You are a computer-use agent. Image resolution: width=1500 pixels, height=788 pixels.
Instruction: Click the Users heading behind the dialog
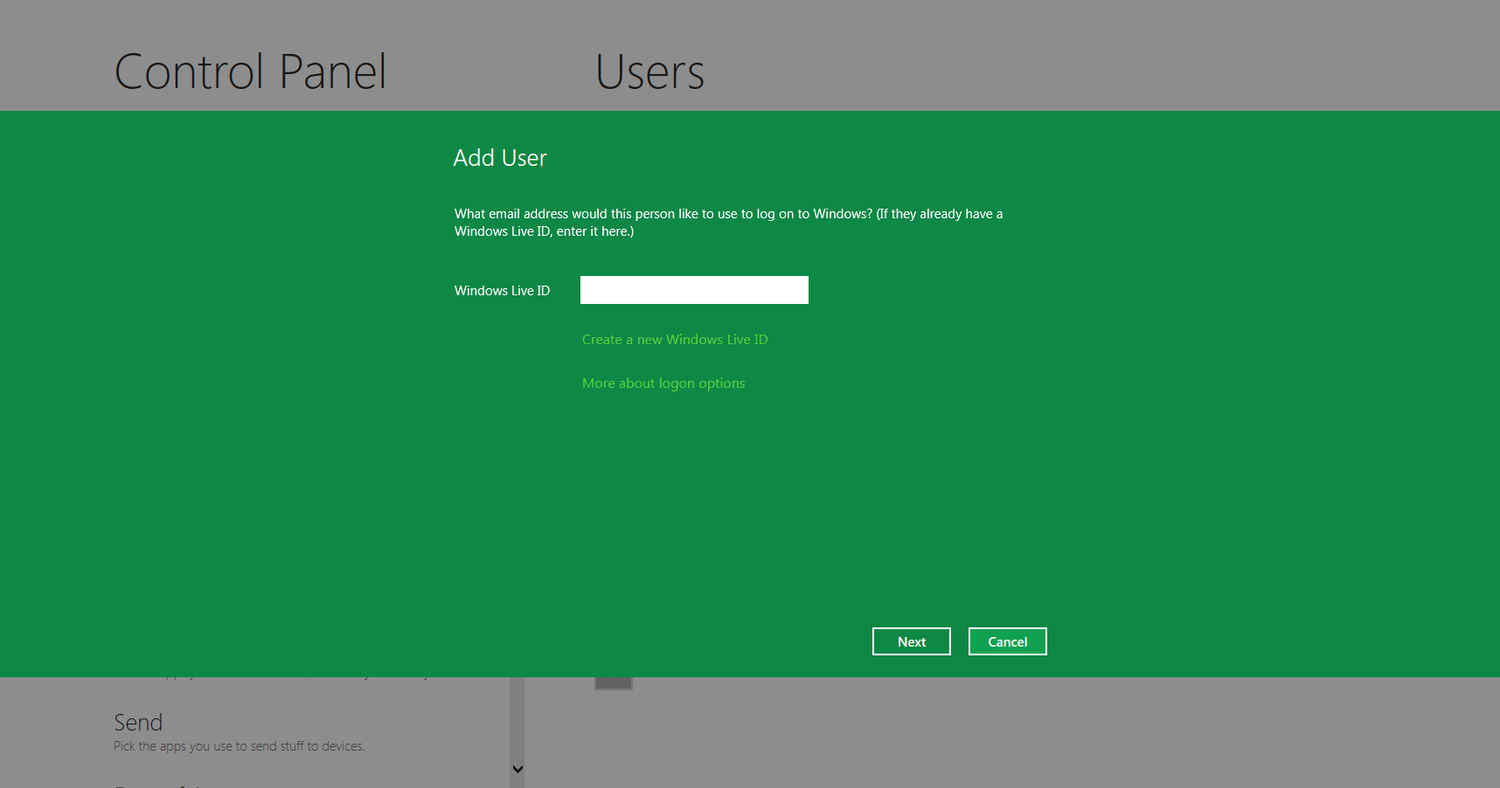click(650, 72)
